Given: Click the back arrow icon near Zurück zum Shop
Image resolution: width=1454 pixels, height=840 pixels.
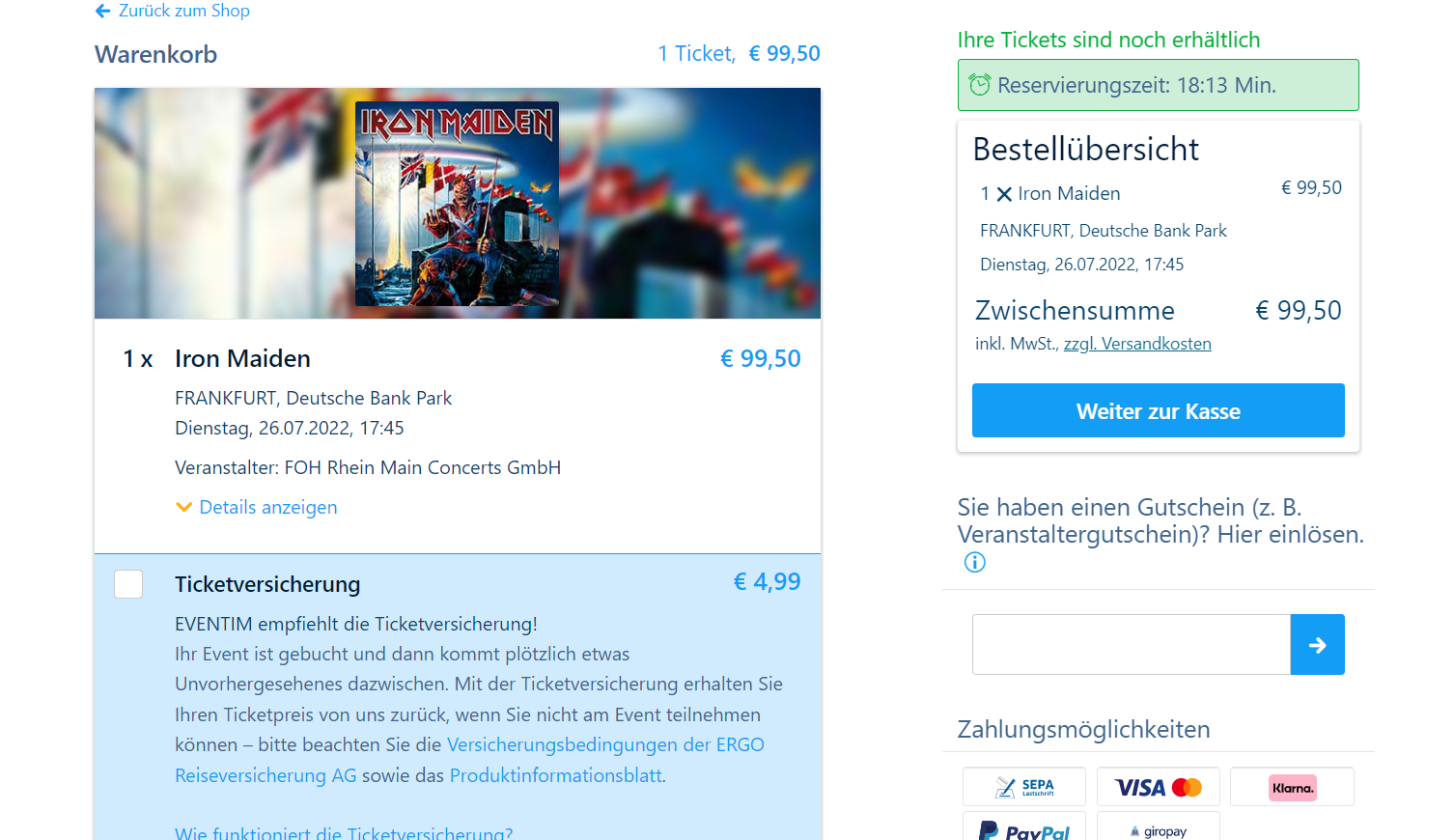Looking at the screenshot, I should pos(102,11).
